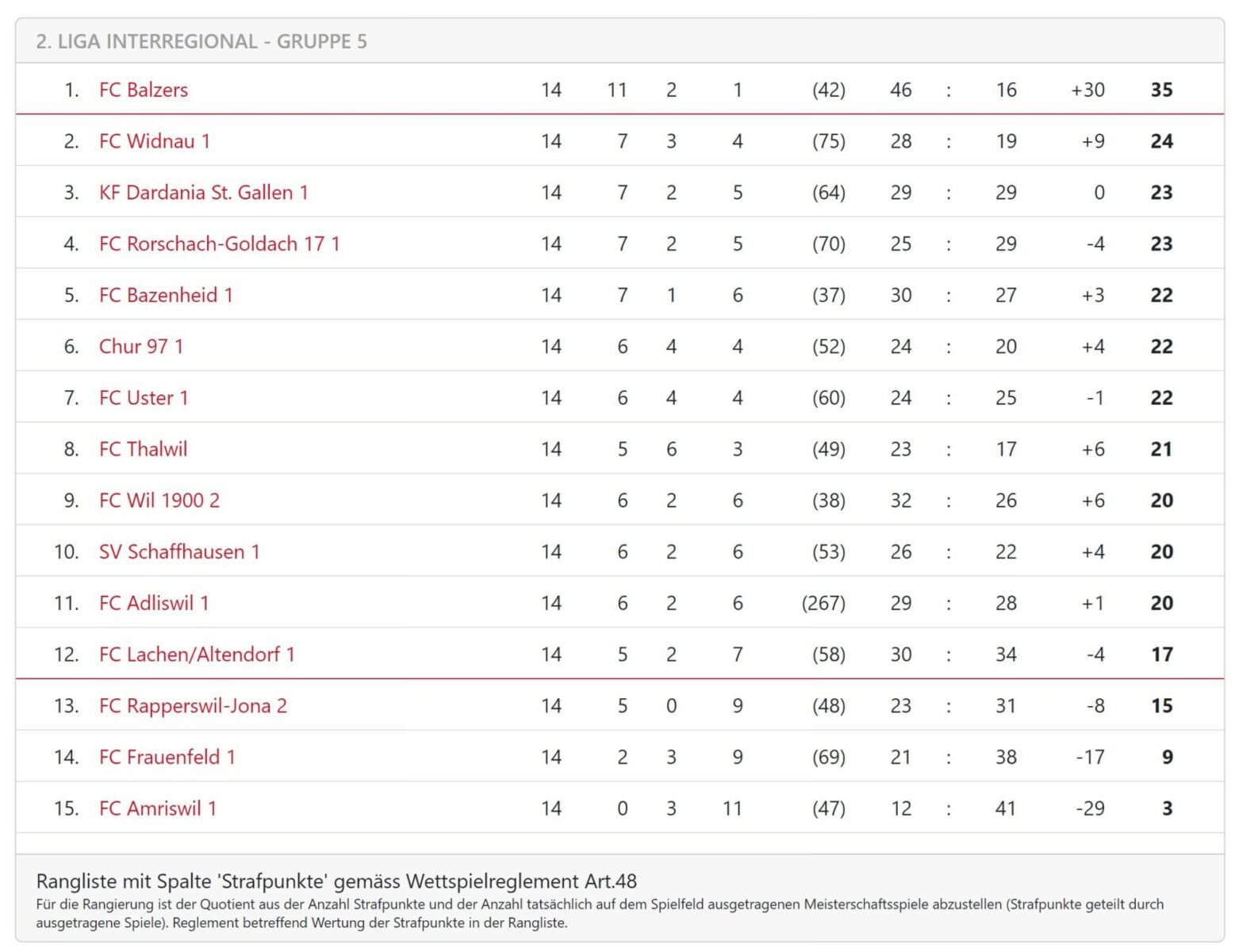
Task: Click the 2. Liga Interregional Gruppe 5 header
Action: point(201,41)
